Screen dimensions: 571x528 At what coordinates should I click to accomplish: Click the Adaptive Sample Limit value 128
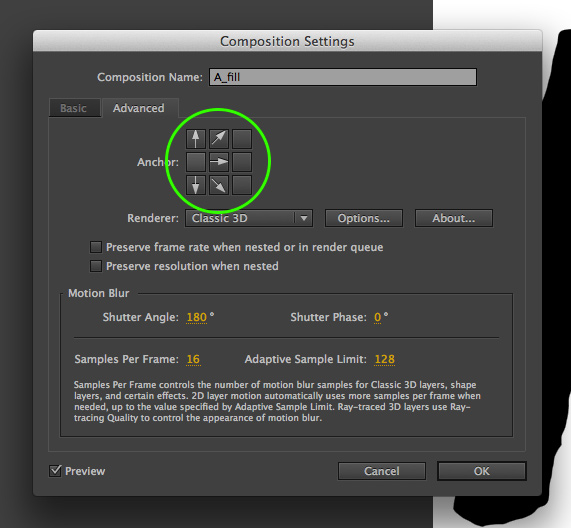pos(385,359)
